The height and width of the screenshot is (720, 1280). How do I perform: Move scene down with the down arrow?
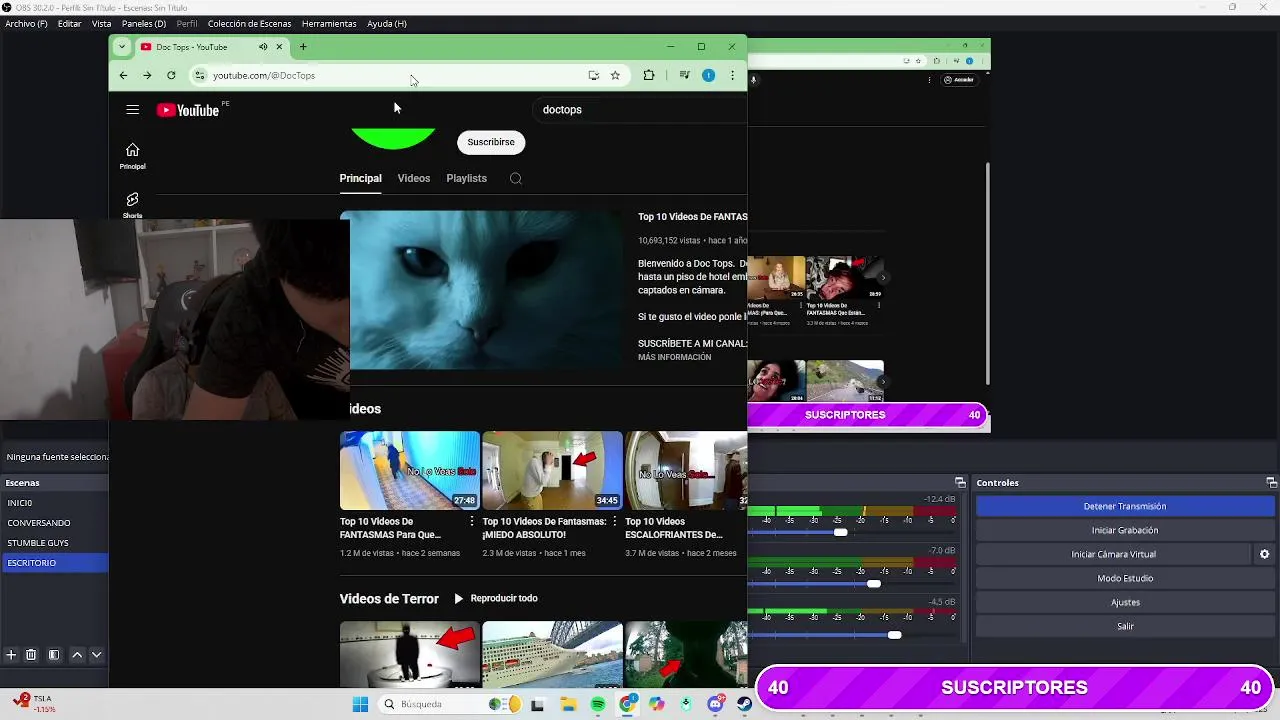coord(96,655)
